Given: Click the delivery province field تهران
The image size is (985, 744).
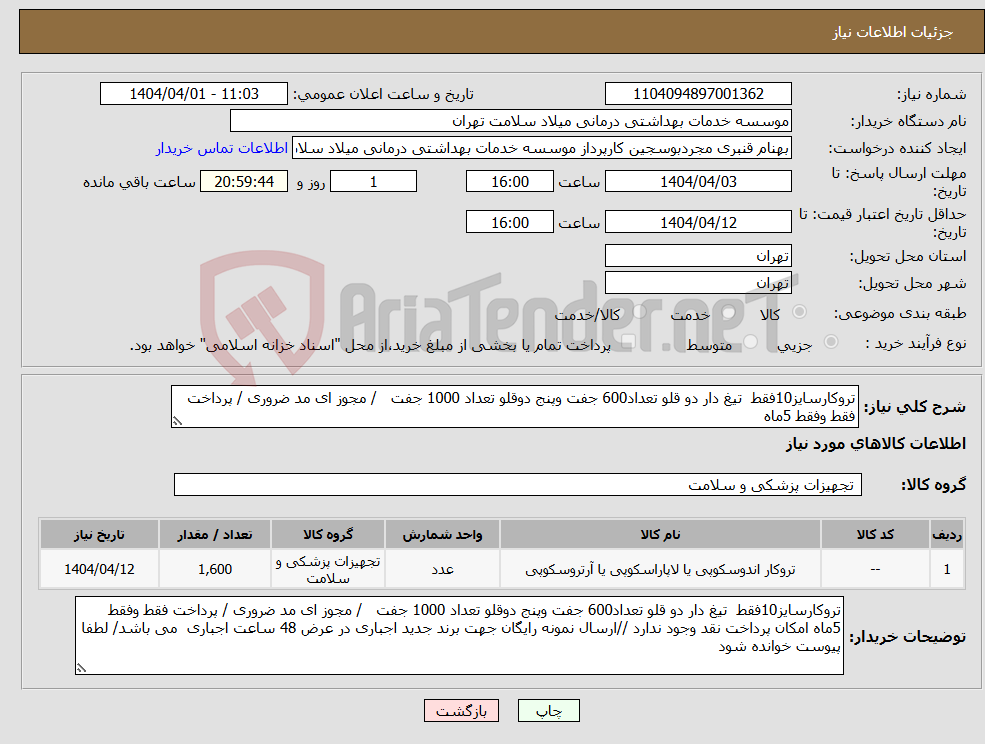Looking at the screenshot, I should [x=698, y=256].
